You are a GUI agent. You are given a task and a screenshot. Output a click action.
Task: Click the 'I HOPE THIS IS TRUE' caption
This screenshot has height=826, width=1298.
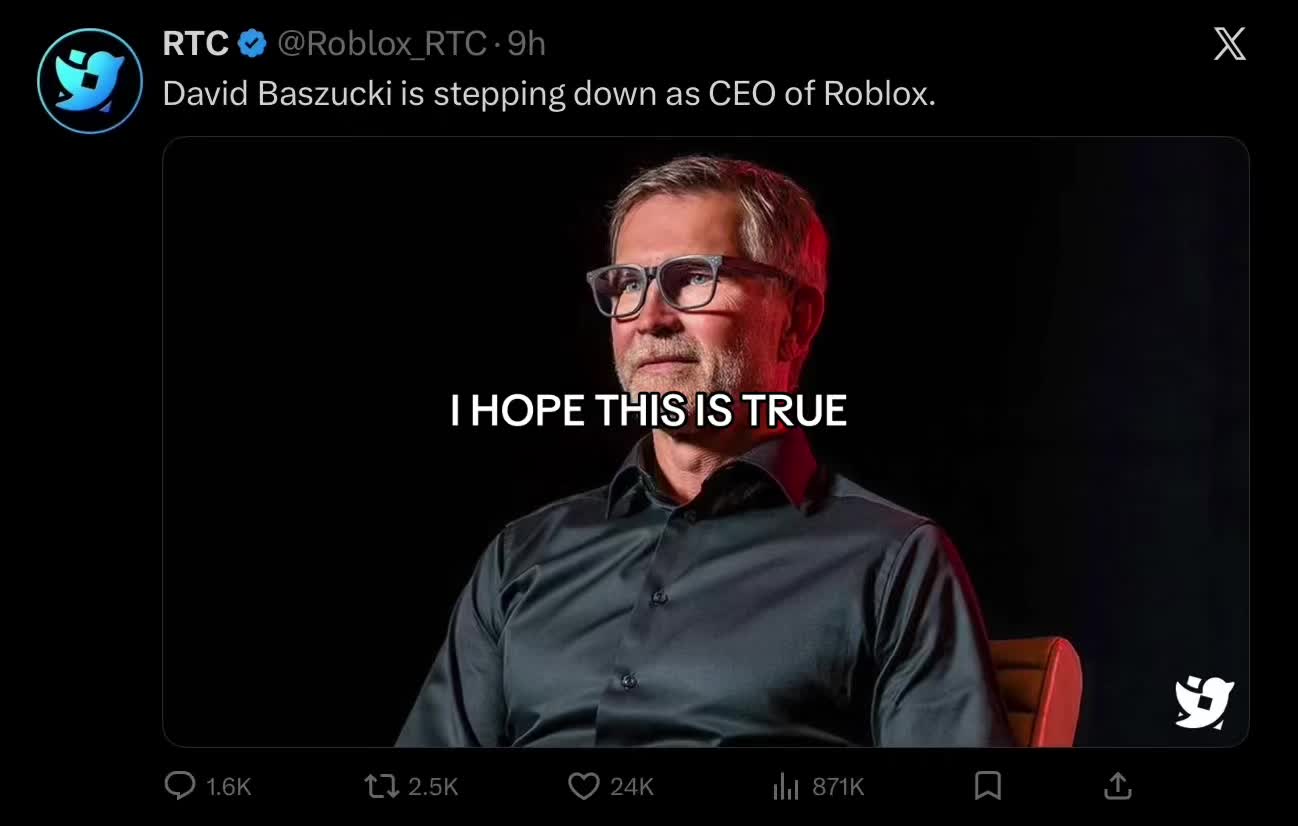(x=649, y=411)
